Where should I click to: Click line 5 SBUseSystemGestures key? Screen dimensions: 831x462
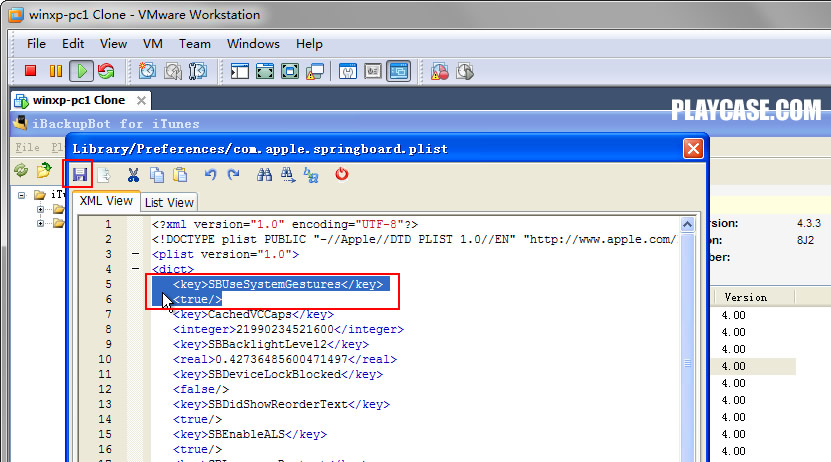pos(278,285)
